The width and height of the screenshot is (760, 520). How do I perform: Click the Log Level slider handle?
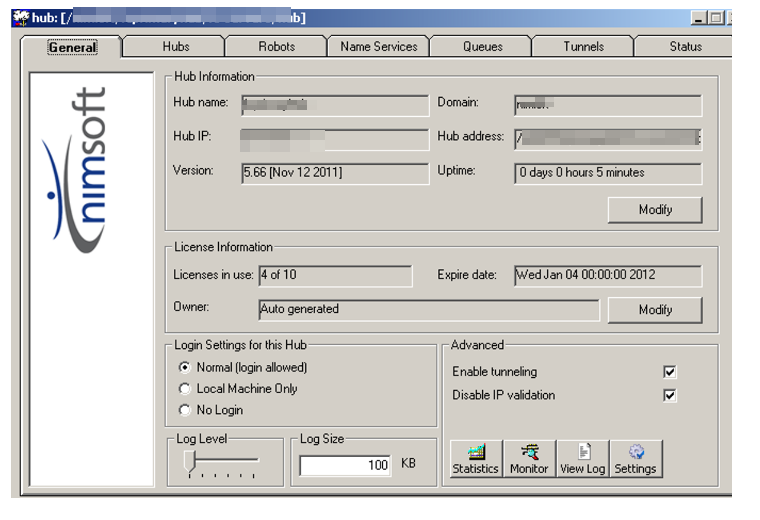point(190,460)
